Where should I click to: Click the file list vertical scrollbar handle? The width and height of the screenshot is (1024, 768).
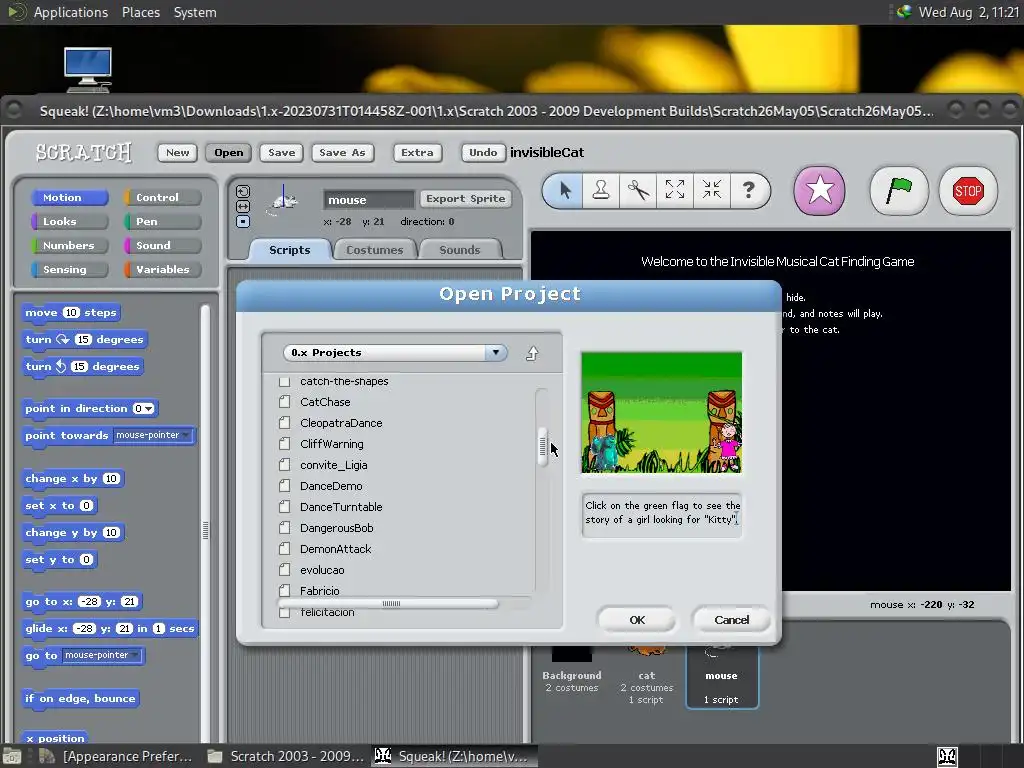click(x=542, y=446)
